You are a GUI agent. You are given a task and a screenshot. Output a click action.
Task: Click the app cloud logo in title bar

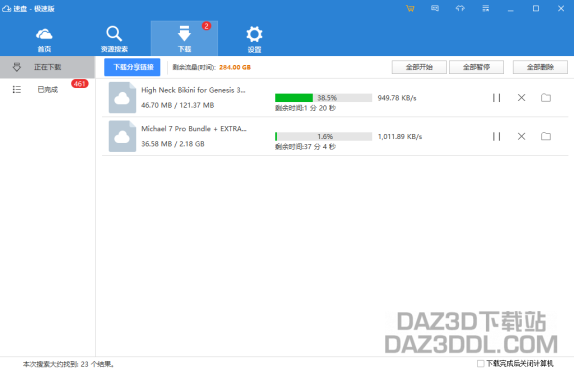[x=7, y=8]
